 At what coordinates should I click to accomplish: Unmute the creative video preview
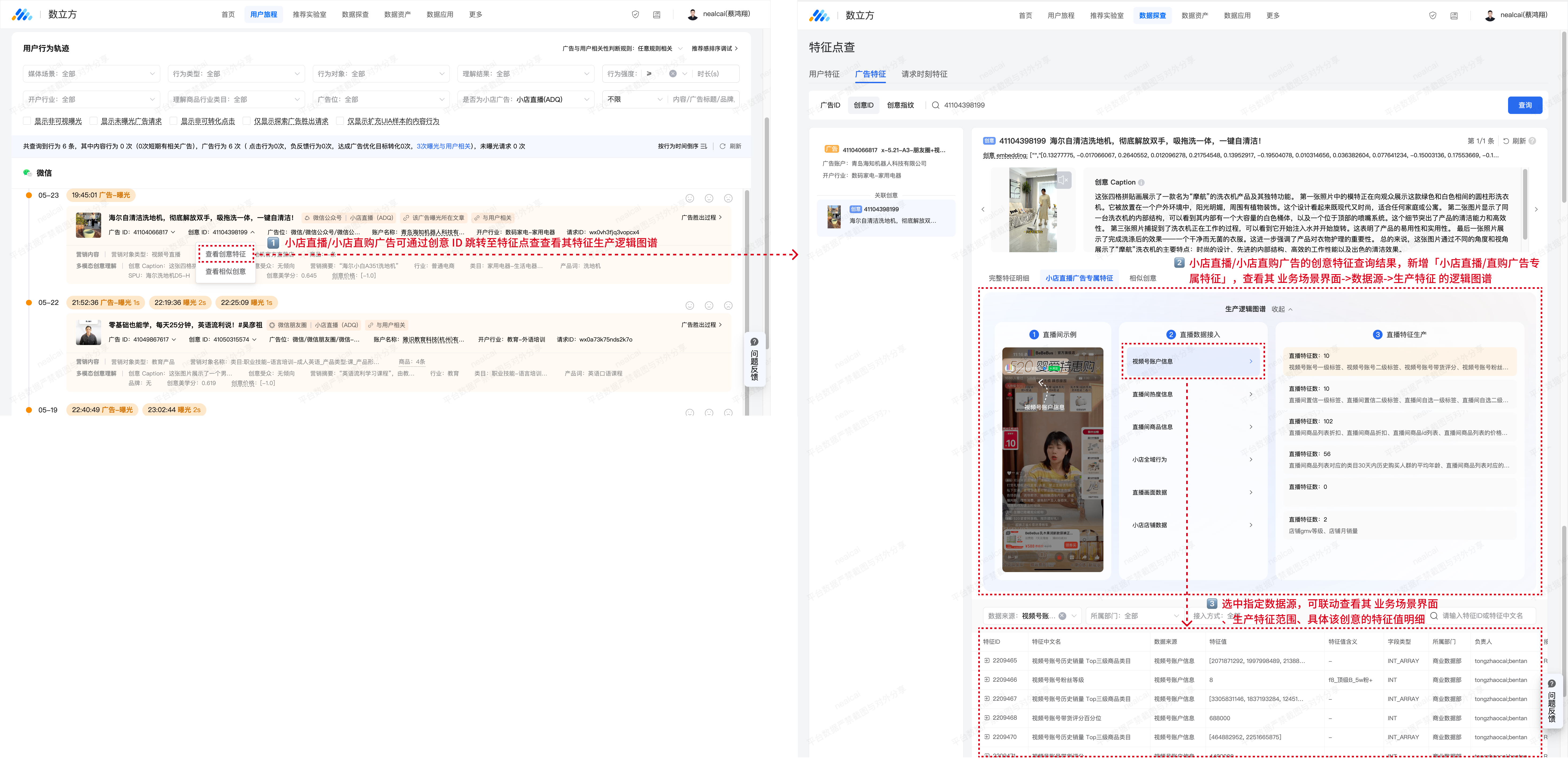(x=1063, y=180)
